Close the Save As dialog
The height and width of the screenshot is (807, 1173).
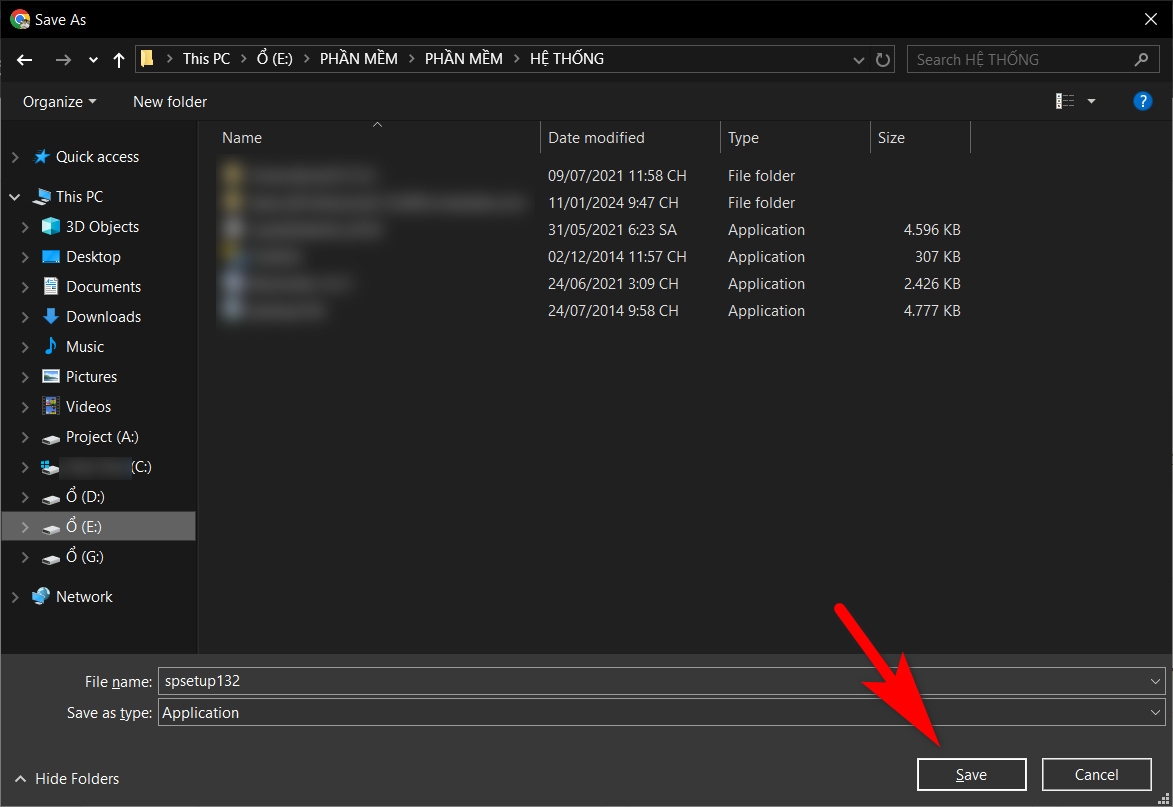(x=1151, y=19)
